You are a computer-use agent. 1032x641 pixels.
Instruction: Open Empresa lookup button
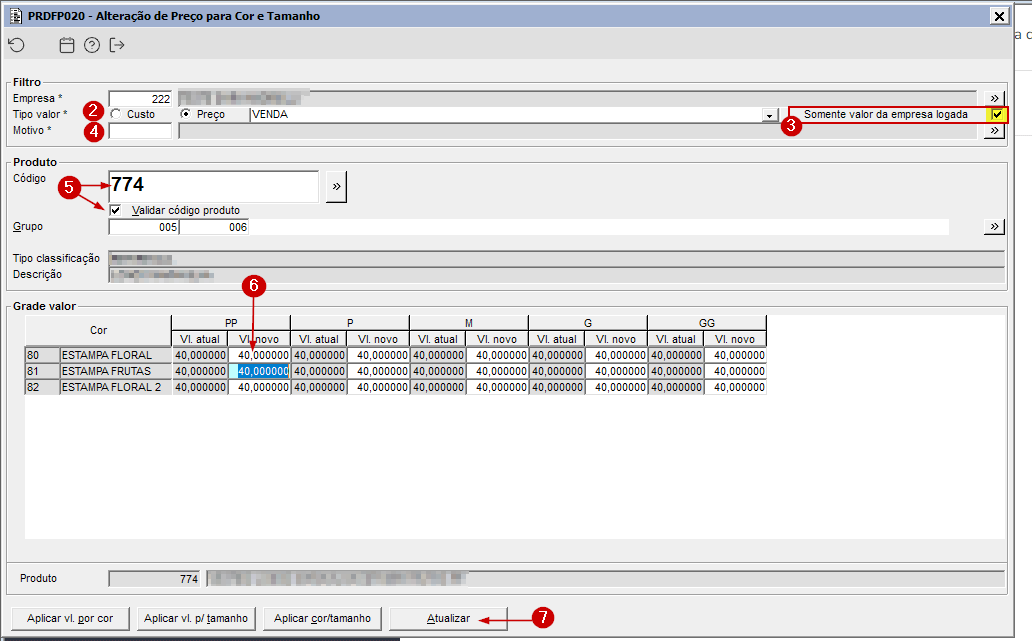(x=994, y=98)
